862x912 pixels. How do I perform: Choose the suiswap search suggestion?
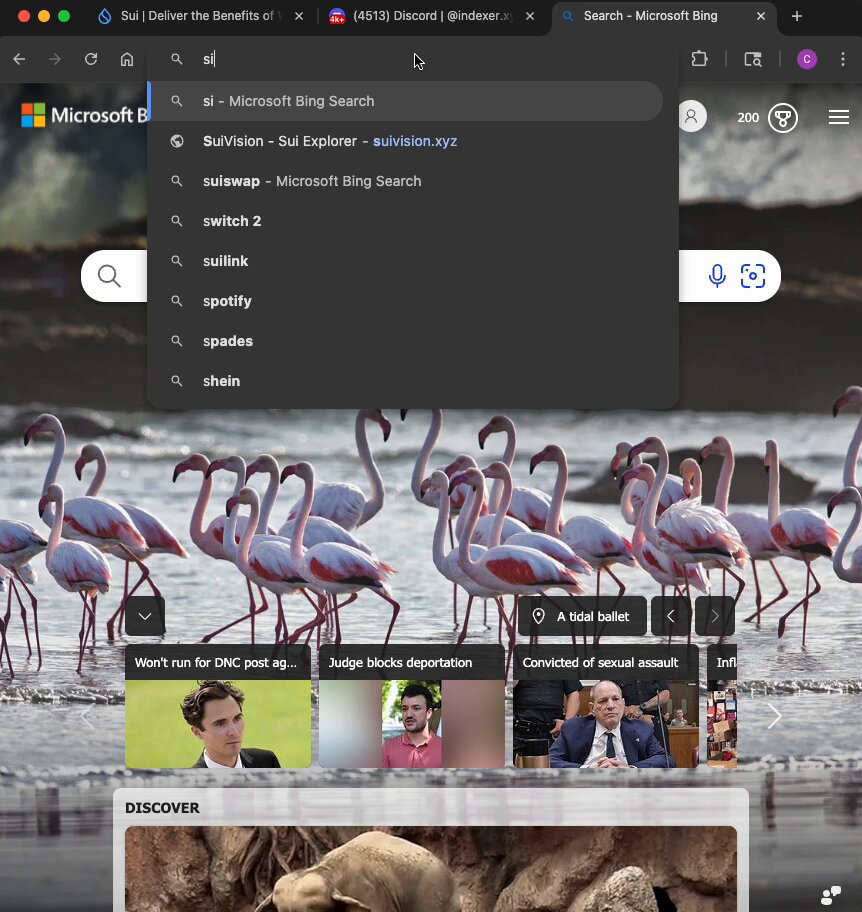coord(406,181)
